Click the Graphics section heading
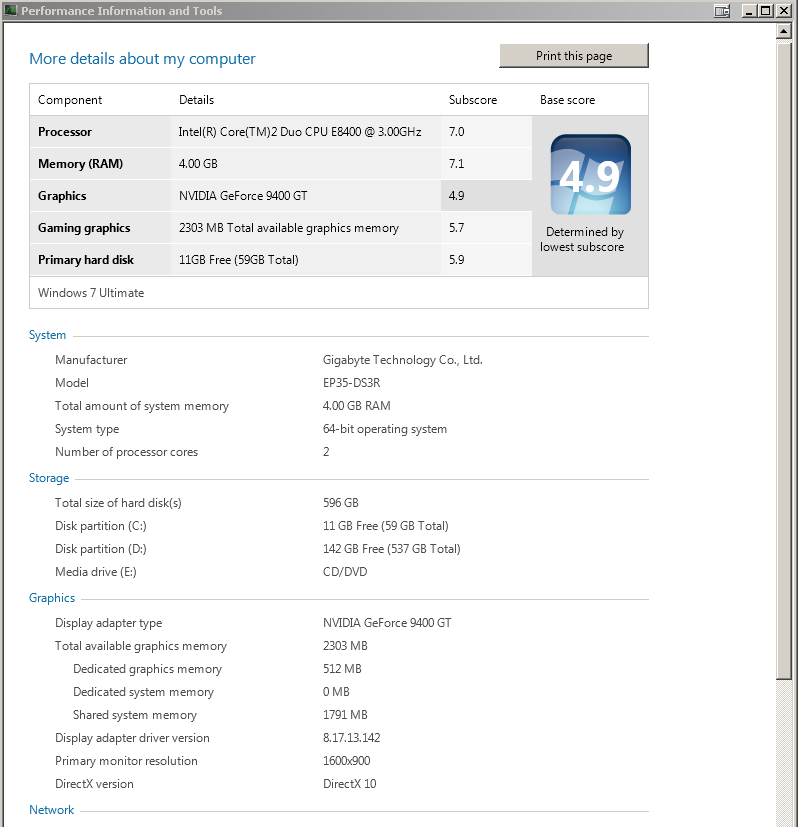798x827 pixels. (x=52, y=598)
